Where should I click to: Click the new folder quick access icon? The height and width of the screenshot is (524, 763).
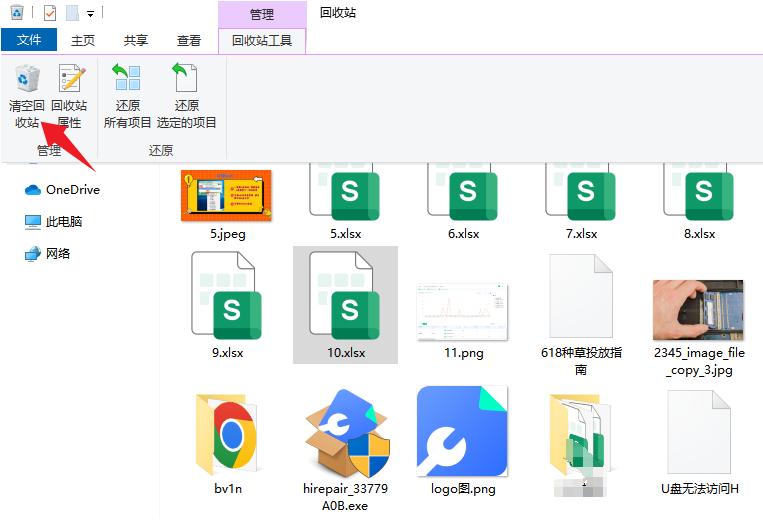[73, 13]
